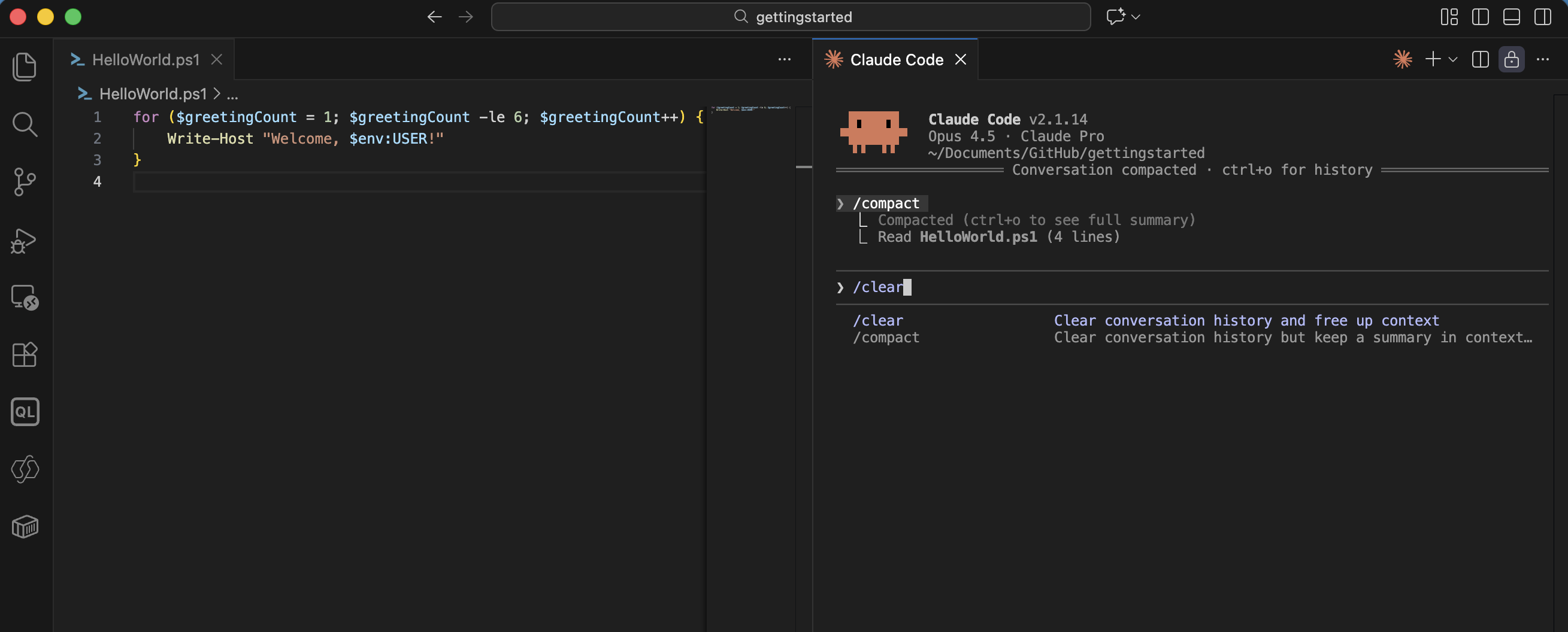Toggle the bottom panel visibility
The image size is (1568, 632).
[1511, 17]
